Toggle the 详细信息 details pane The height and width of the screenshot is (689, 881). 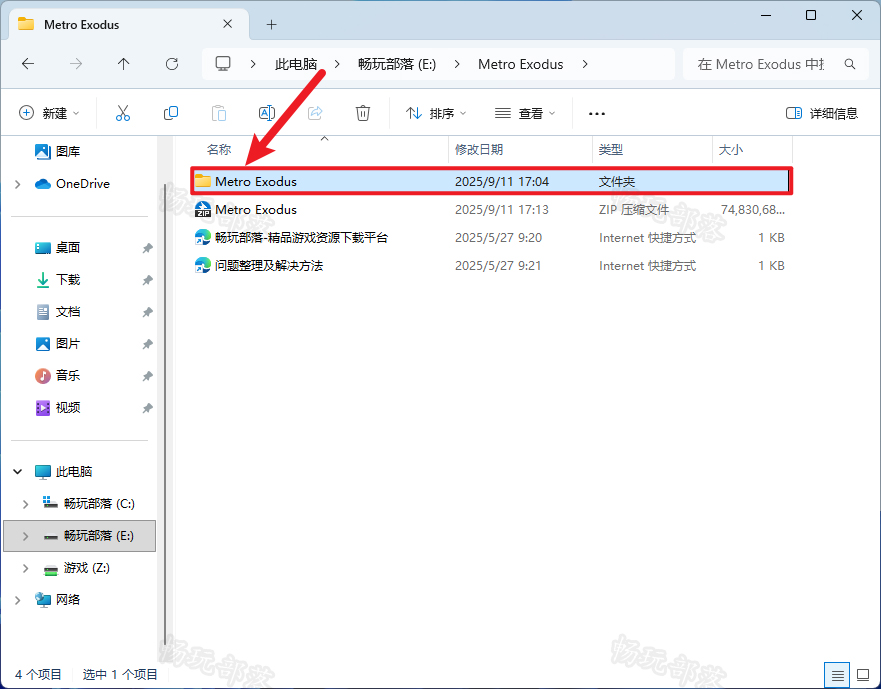coord(822,113)
